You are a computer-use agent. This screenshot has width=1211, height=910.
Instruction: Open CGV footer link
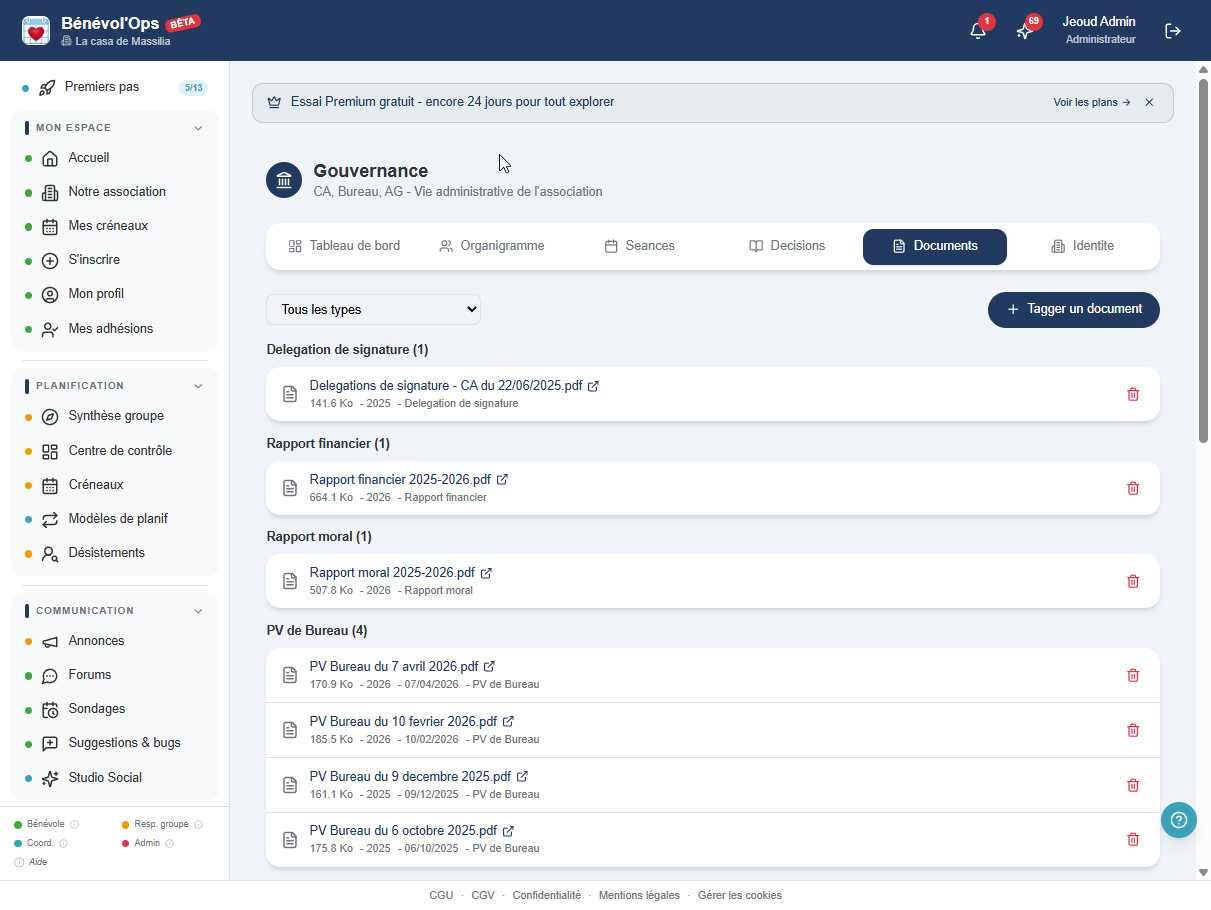(x=483, y=895)
